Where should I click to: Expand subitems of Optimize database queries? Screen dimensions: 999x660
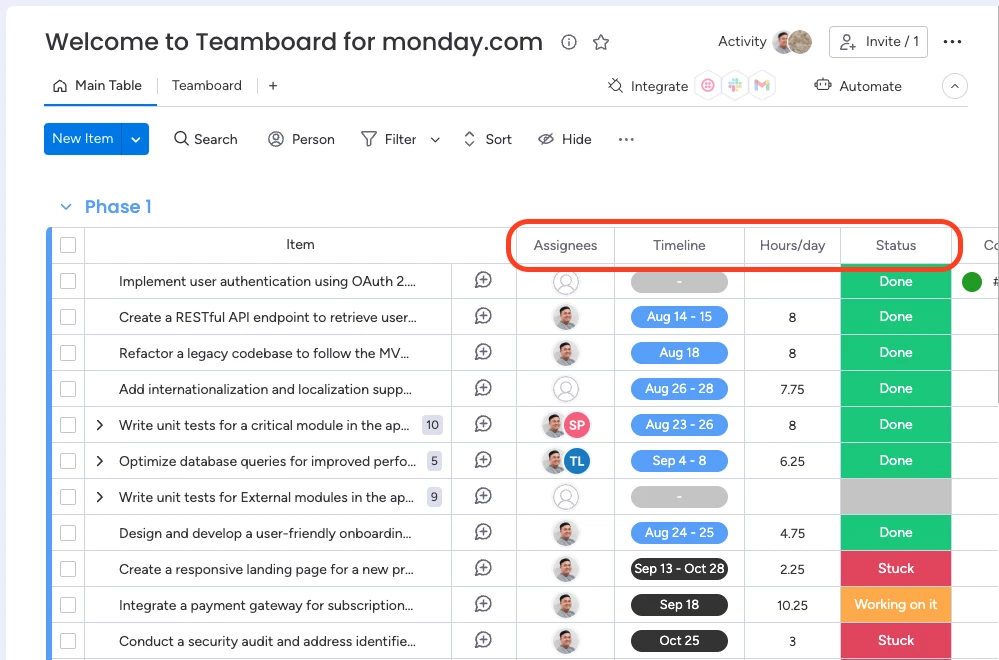[x=99, y=461]
